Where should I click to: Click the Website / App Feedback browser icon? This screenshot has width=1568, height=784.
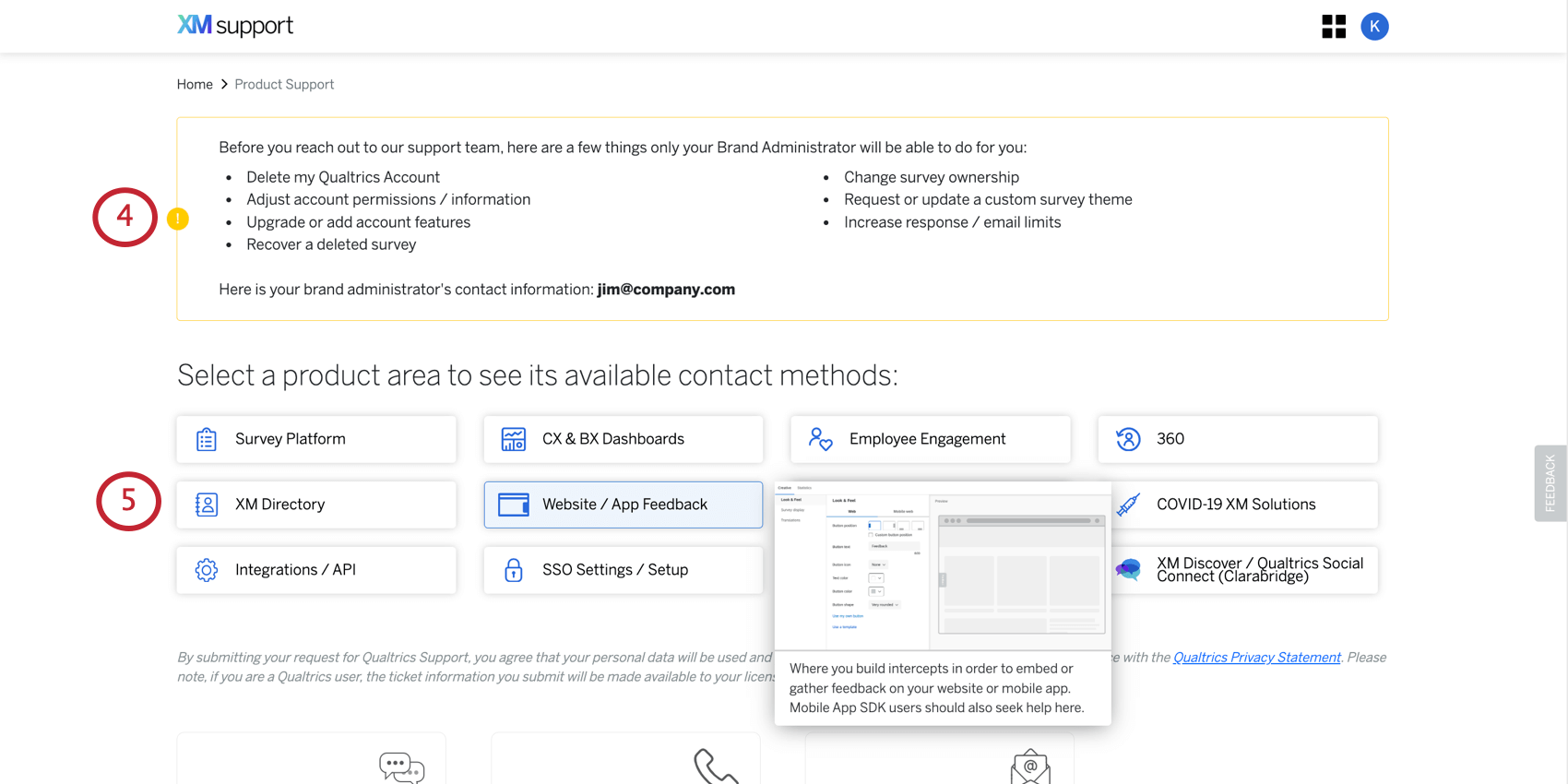pyautogui.click(x=514, y=505)
